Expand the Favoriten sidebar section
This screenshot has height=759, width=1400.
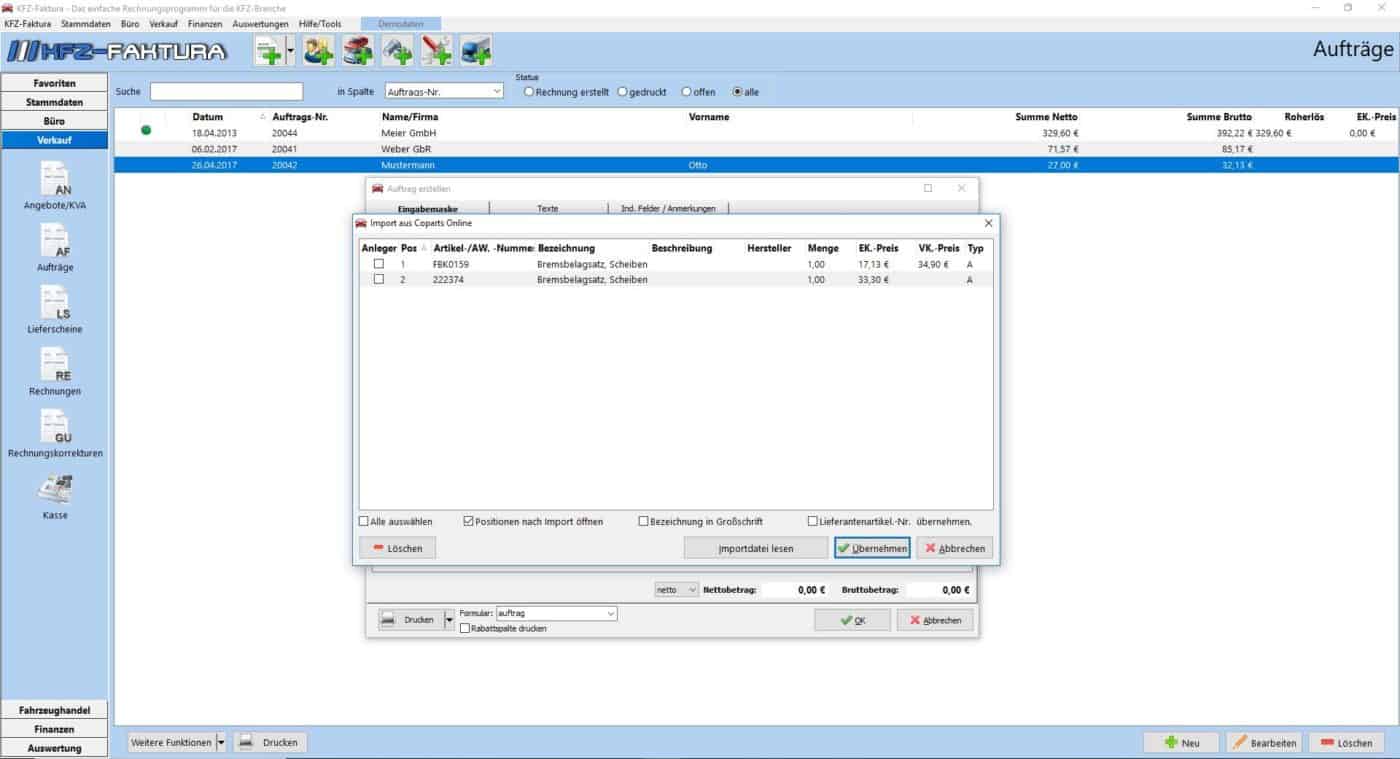(x=55, y=83)
